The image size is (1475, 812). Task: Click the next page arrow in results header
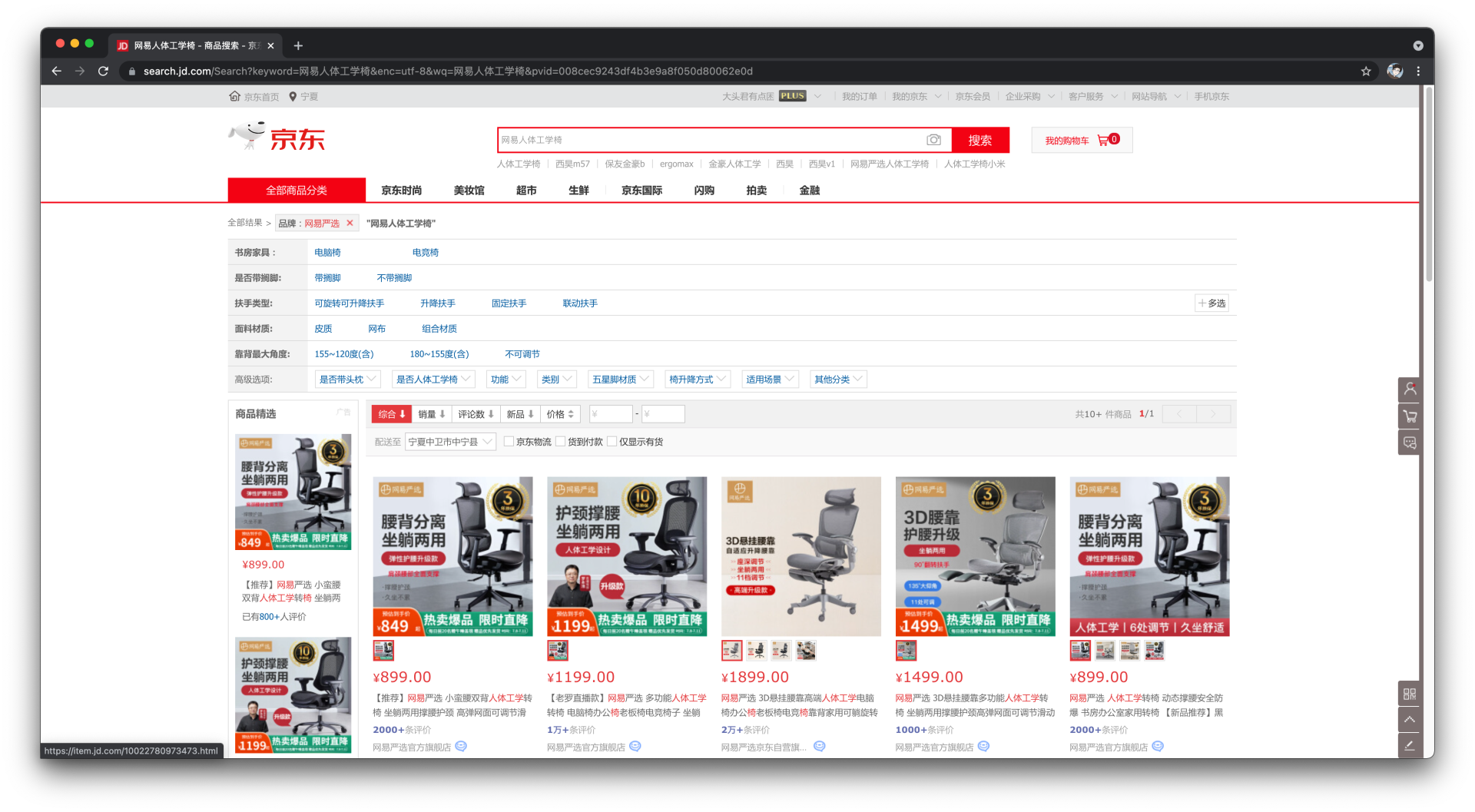pyautogui.click(x=1214, y=414)
